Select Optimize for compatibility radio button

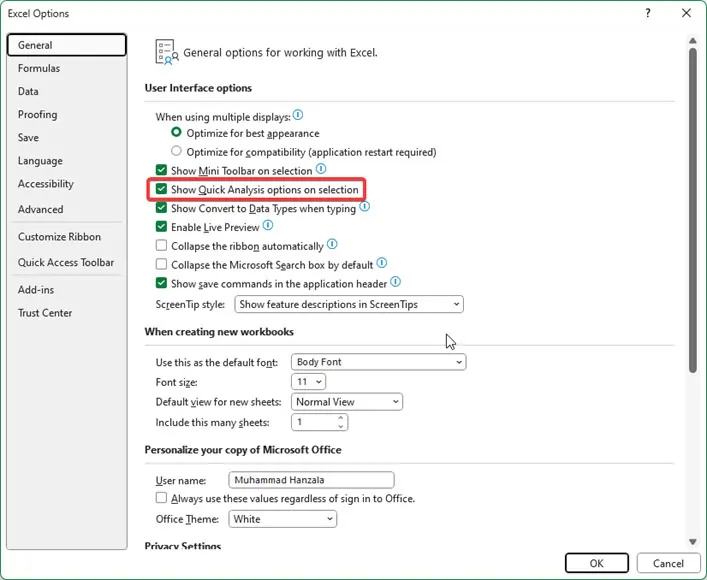[x=176, y=151]
